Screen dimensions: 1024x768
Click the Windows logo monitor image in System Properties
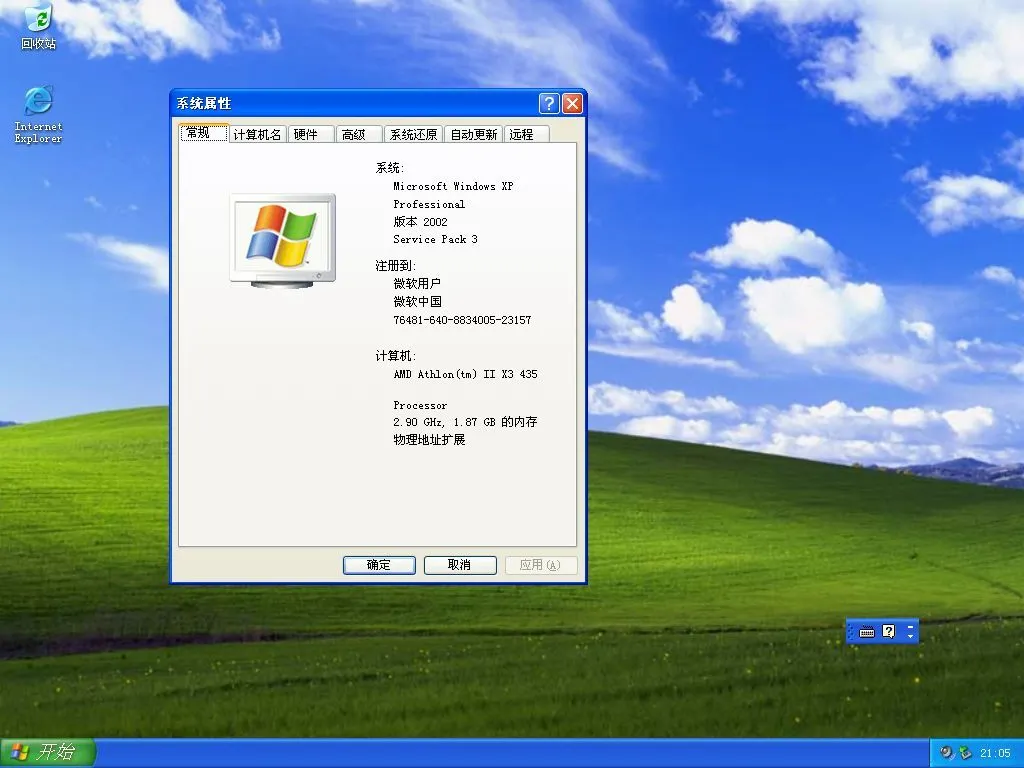click(x=282, y=238)
